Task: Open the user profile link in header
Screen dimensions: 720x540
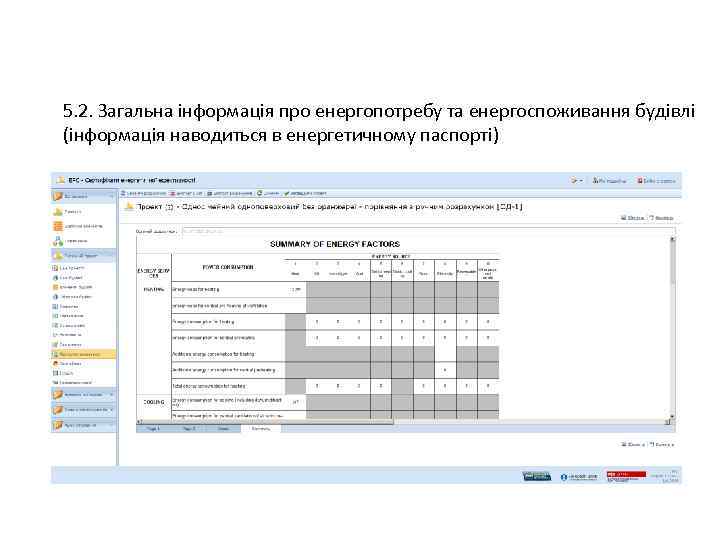Action: 609,180
